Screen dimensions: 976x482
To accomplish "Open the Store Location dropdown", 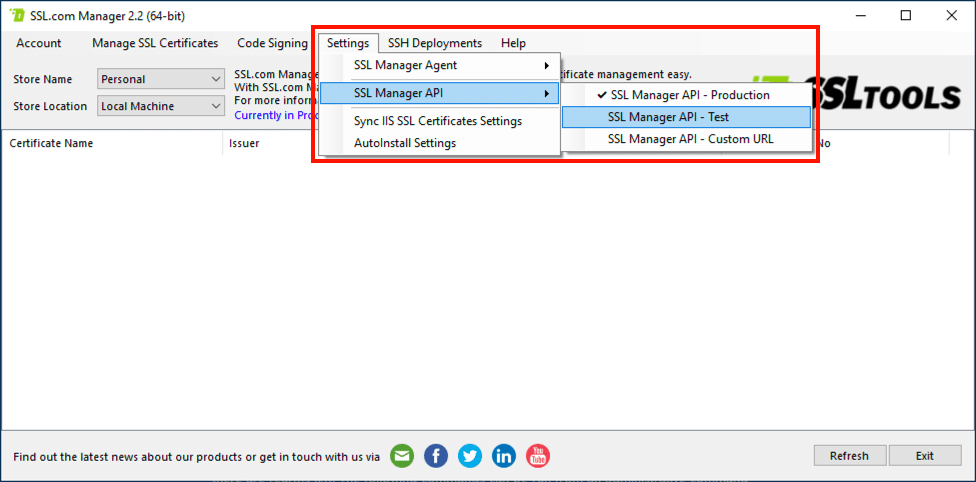I will [x=161, y=106].
